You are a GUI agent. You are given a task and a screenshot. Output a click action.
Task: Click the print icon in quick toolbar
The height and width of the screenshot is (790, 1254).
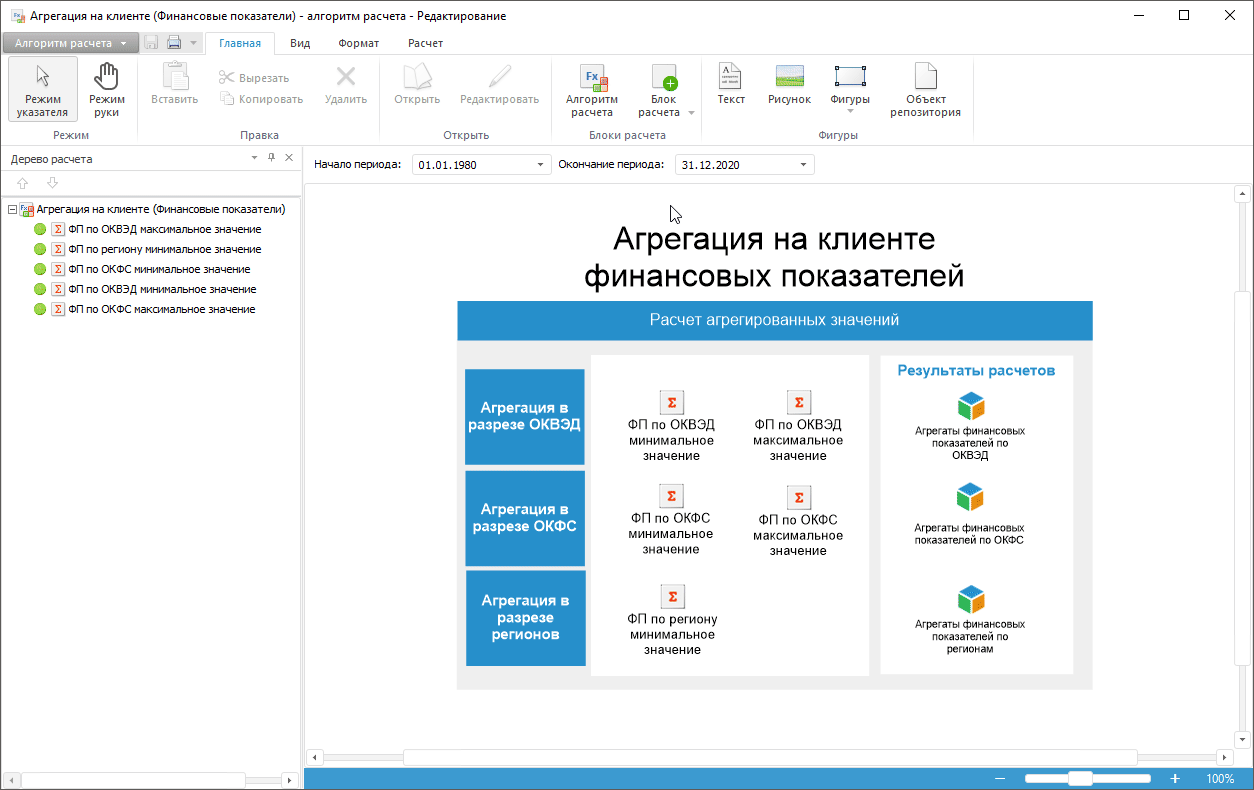click(174, 43)
